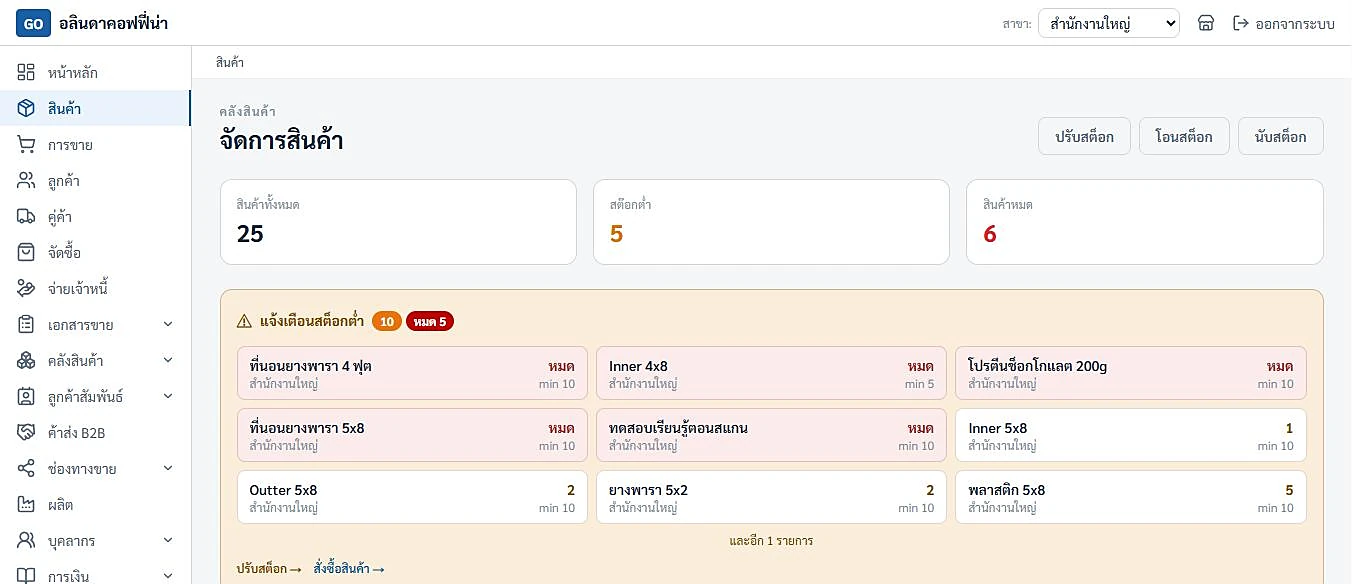Click the บุคลากร users icon
The image size is (1352, 584).
26,541
